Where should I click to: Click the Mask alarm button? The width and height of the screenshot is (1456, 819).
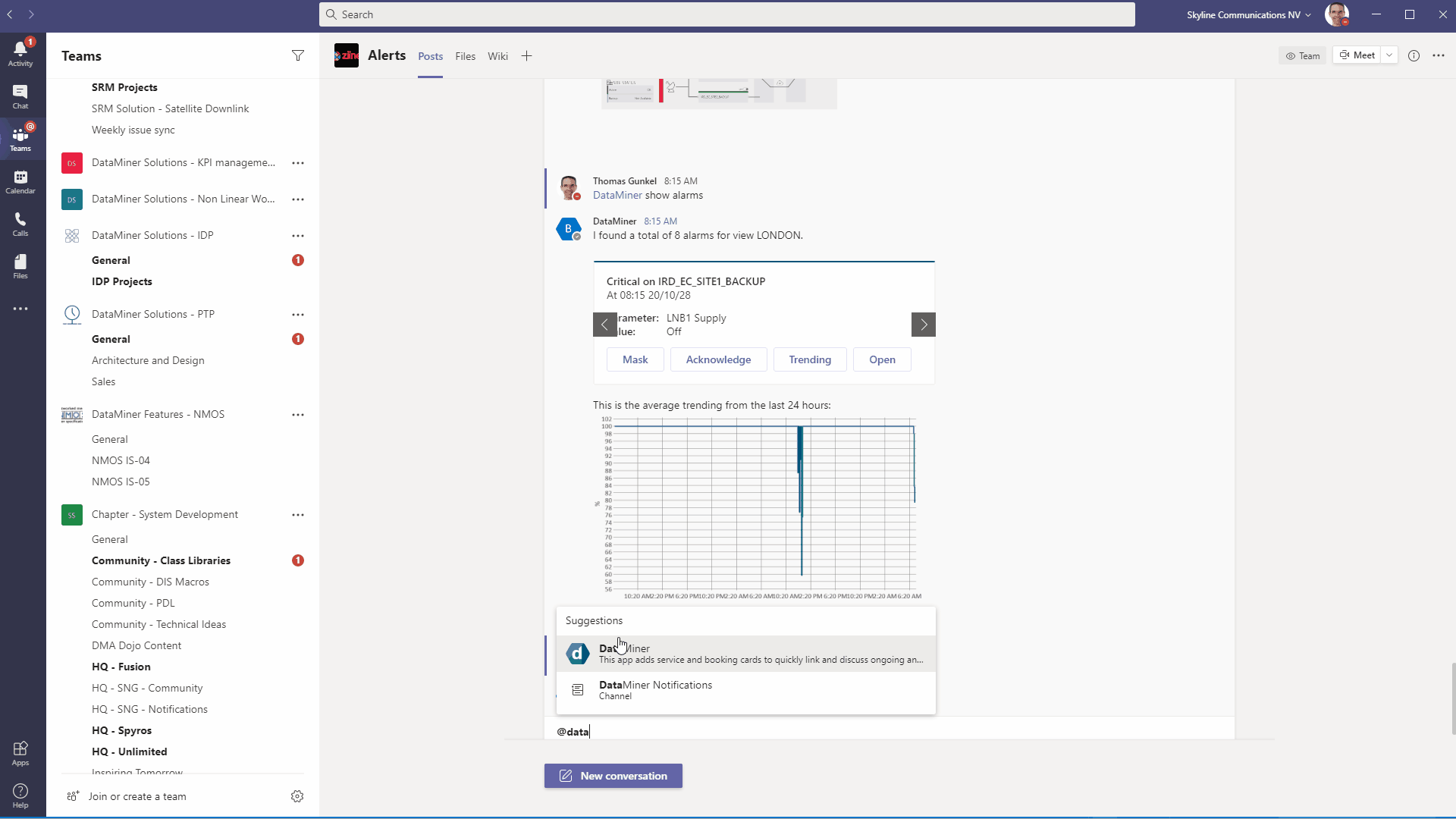click(635, 359)
